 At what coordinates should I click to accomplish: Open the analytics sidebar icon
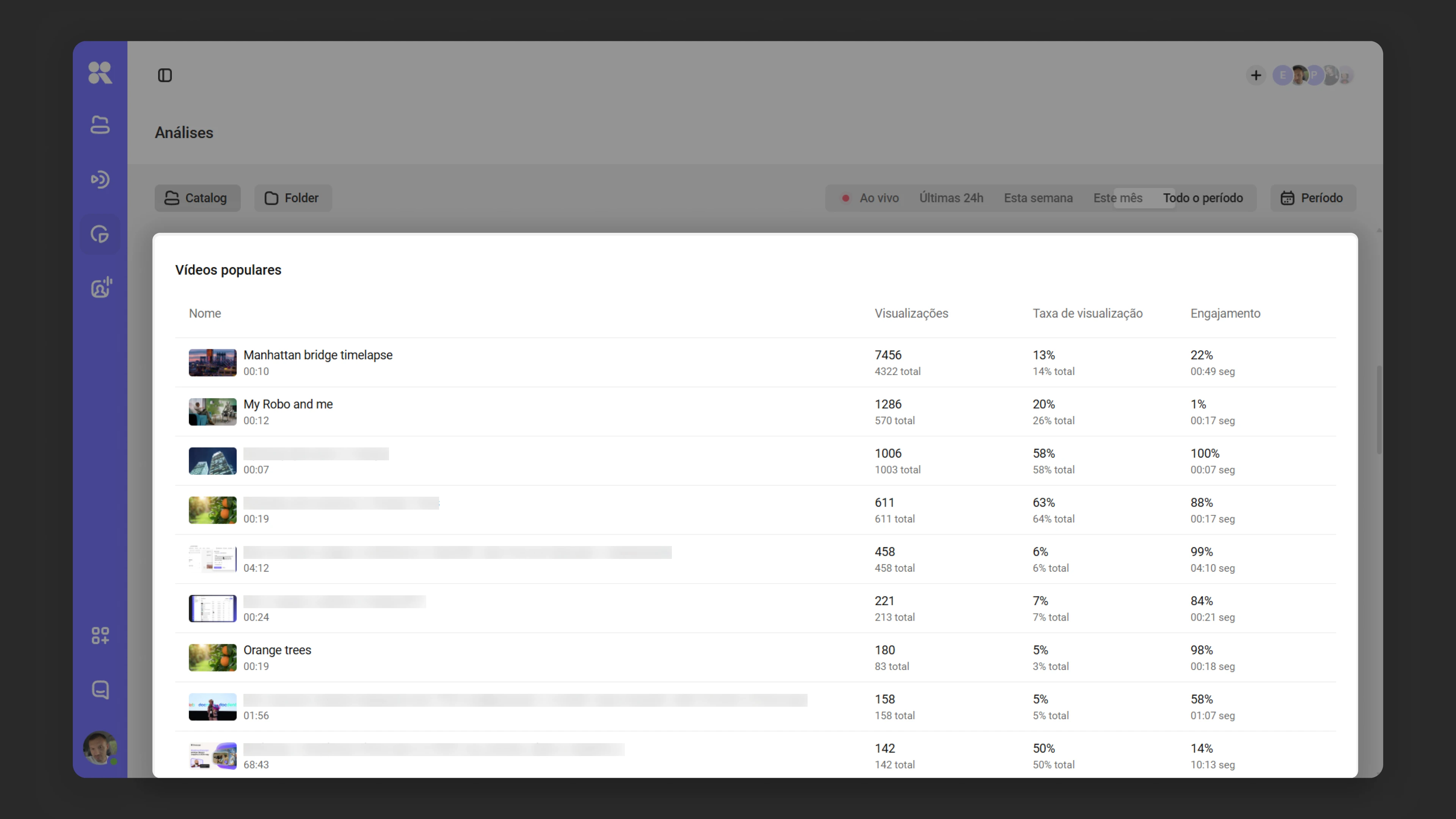(x=100, y=234)
